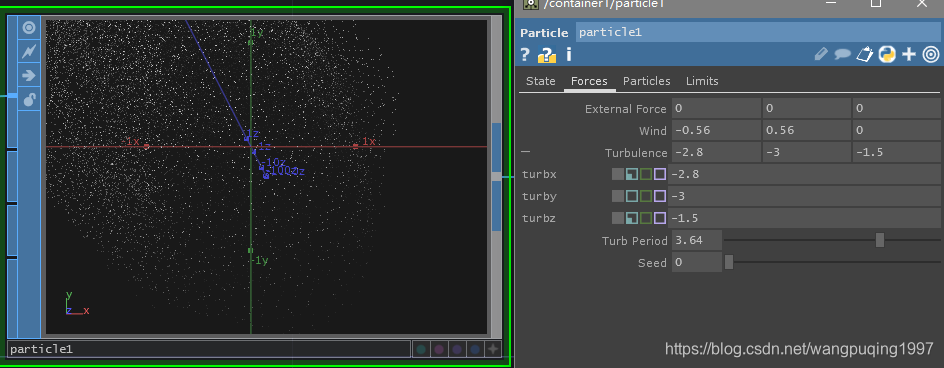The height and width of the screenshot is (368, 944).
Task: Open Python help with the folder question icon
Action: tap(547, 55)
